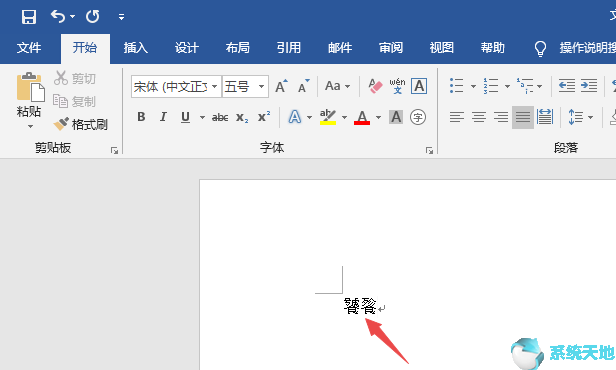Apply red font color

click(362, 117)
